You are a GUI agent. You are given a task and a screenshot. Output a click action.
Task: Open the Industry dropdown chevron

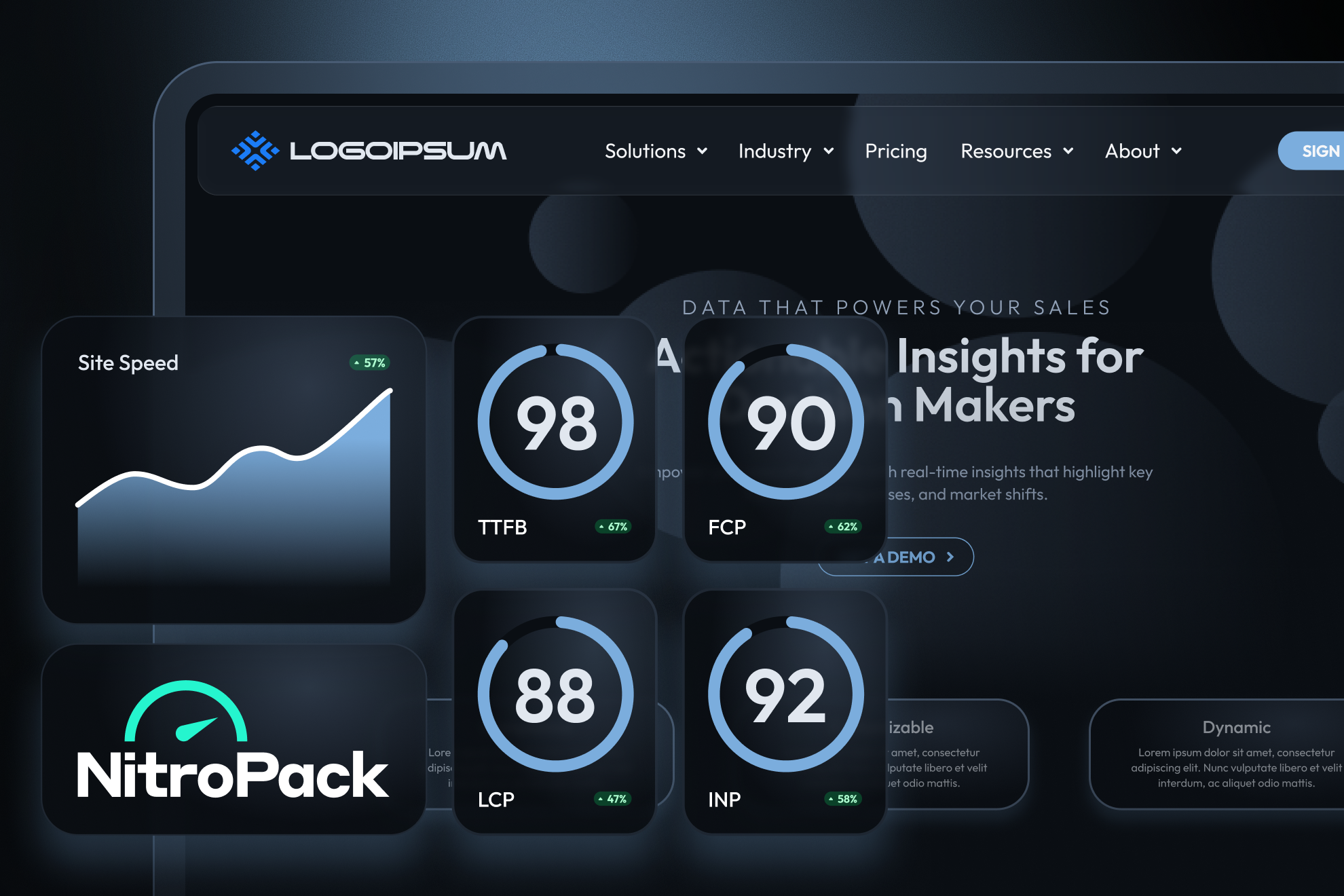(829, 151)
